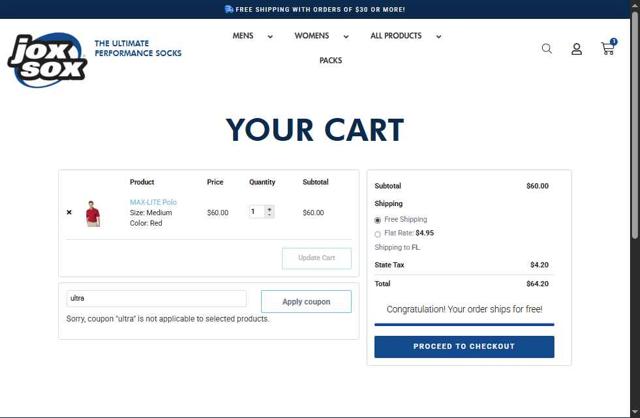Open the user account icon
The width and height of the screenshot is (640, 418).
coord(576,49)
